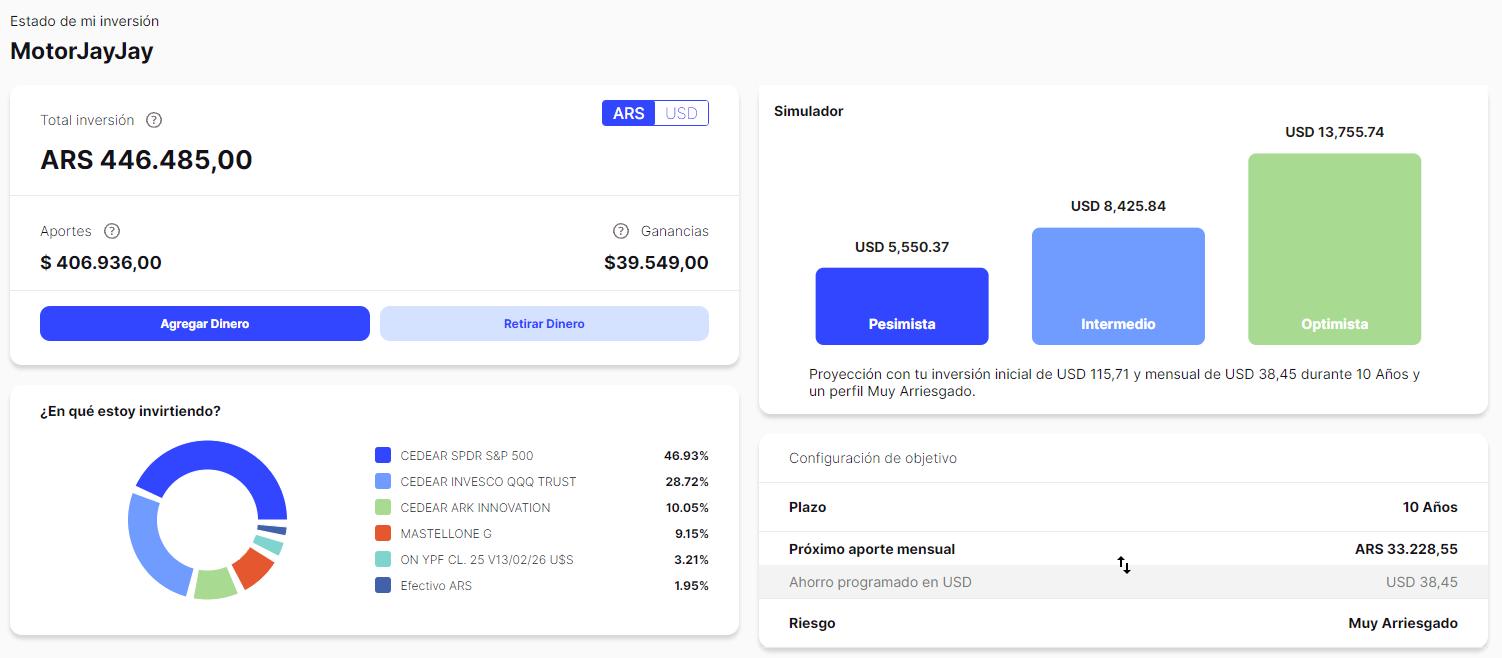This screenshot has height=658, width=1502.
Task: Click the Agregar Dinero button
Action: click(x=204, y=323)
